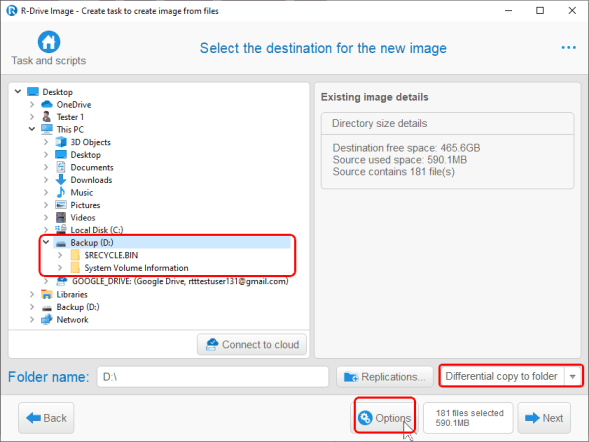Open the three-dots menu at top right
The image size is (589, 442).
(x=568, y=47)
